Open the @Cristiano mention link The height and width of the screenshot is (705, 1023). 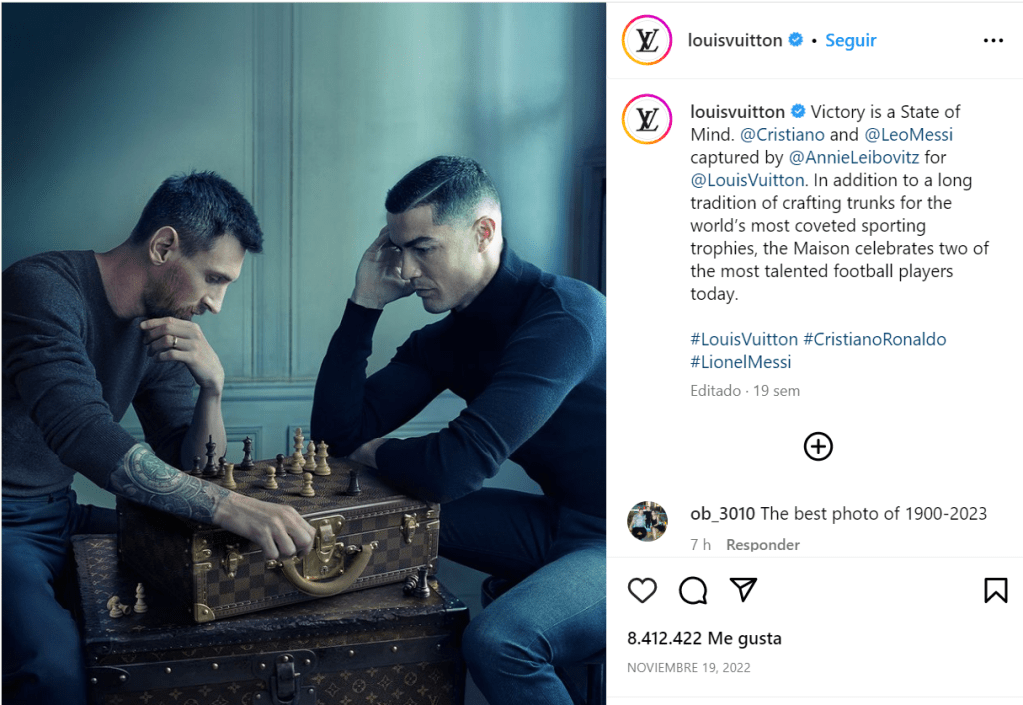point(782,134)
